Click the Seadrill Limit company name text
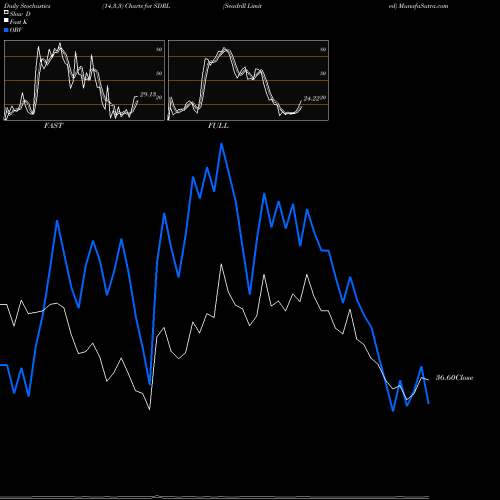 click(243, 6)
